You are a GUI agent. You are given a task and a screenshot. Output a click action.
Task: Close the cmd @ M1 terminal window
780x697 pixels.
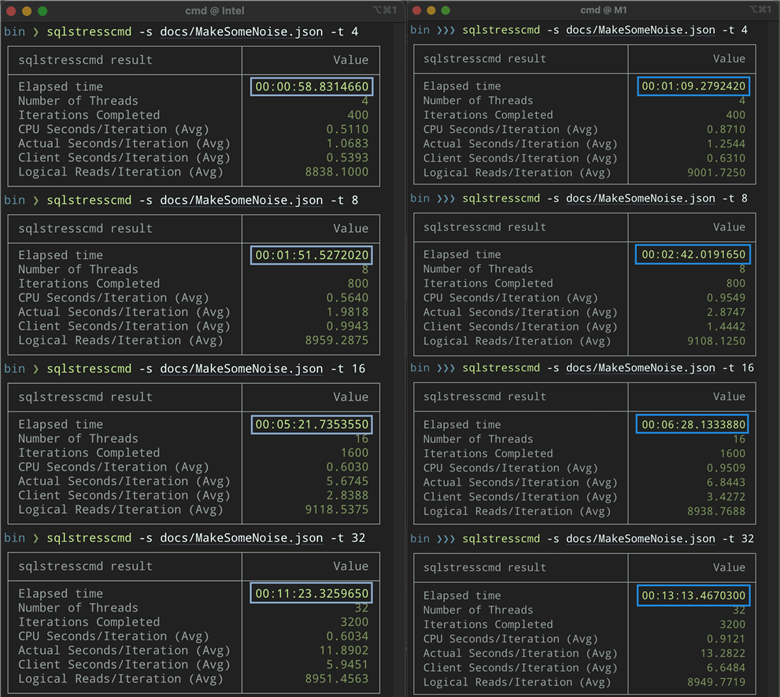tap(417, 10)
